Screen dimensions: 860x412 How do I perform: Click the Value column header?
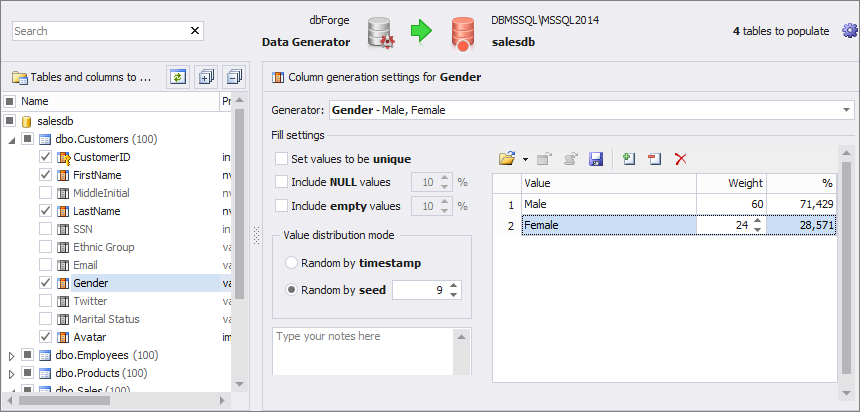[x=609, y=183]
